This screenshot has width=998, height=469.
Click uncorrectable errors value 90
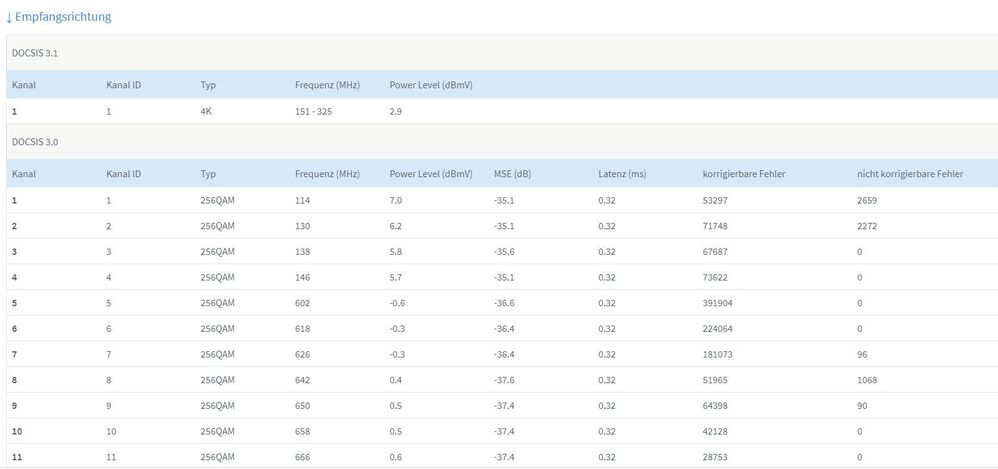click(862, 406)
